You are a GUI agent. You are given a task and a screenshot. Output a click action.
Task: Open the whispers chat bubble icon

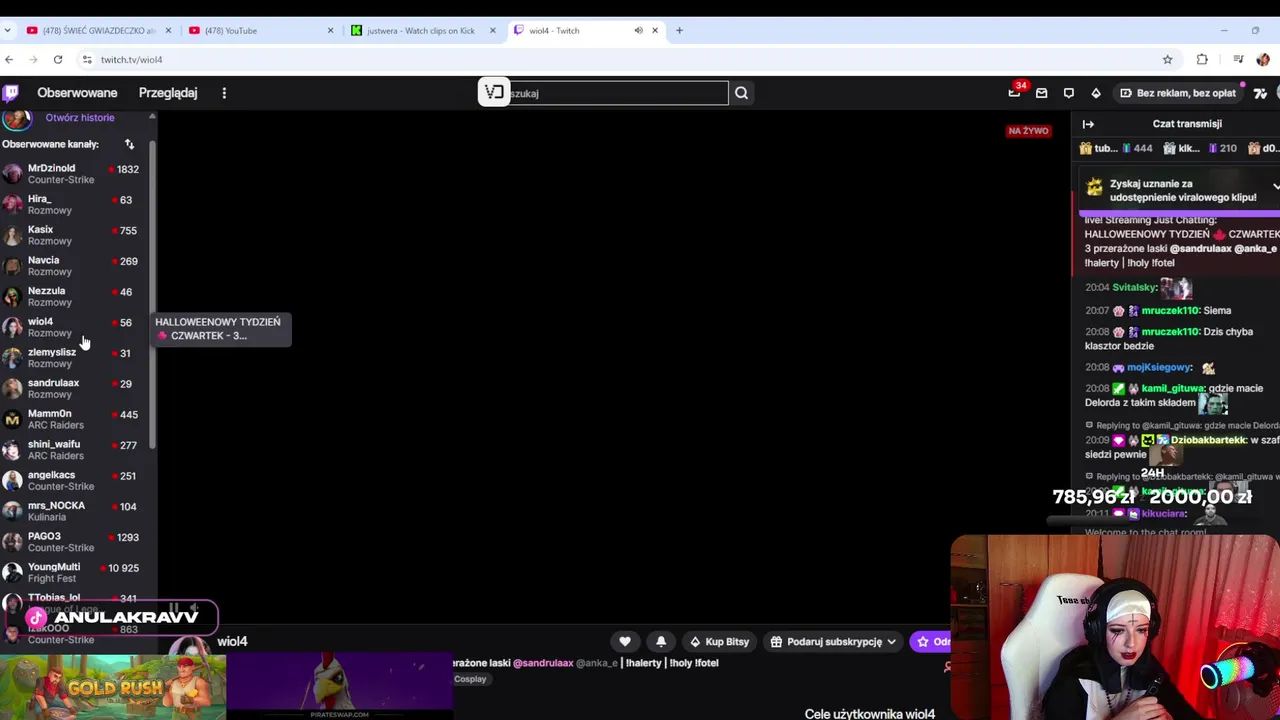[x=1069, y=93]
